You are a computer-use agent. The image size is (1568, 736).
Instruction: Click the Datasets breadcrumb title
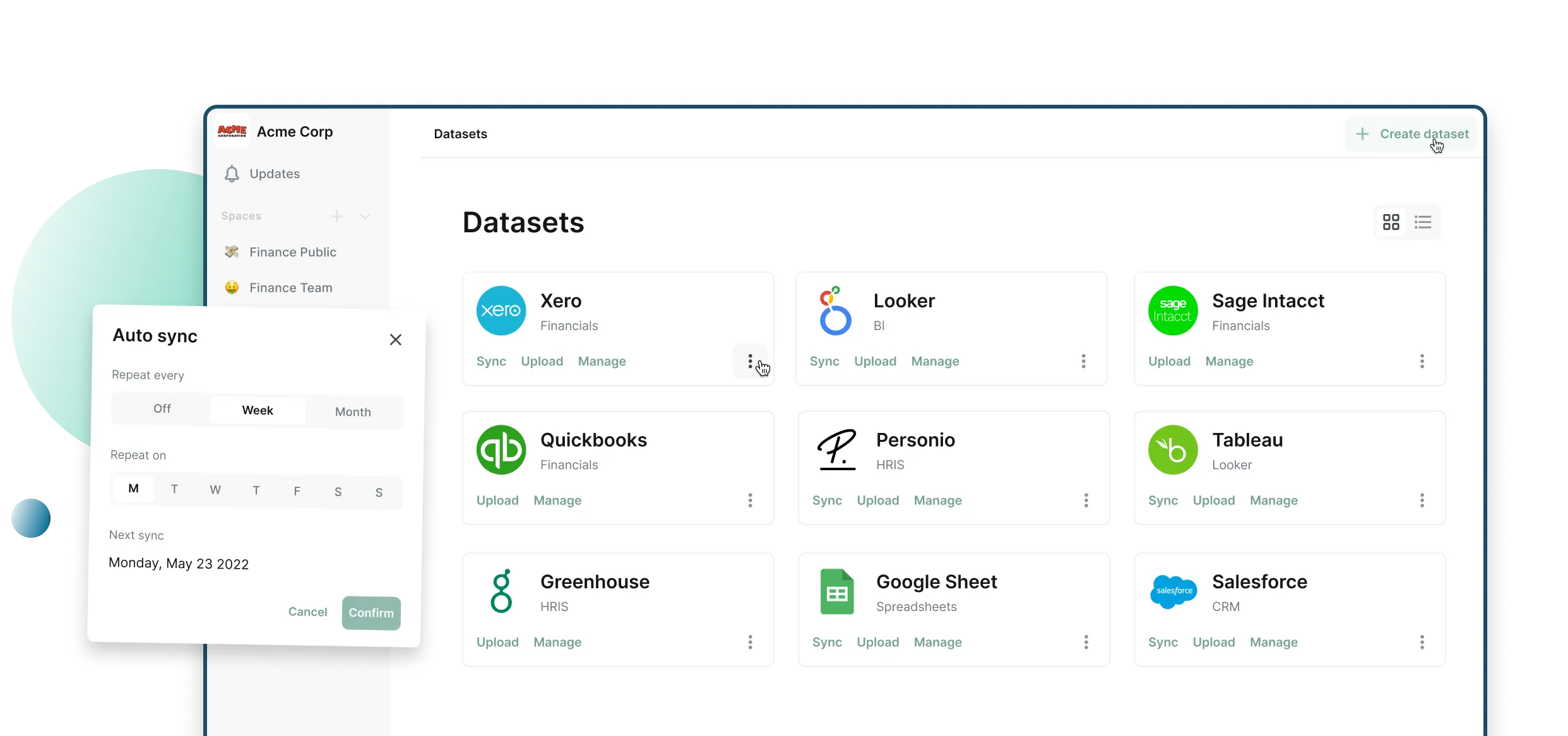coord(460,134)
